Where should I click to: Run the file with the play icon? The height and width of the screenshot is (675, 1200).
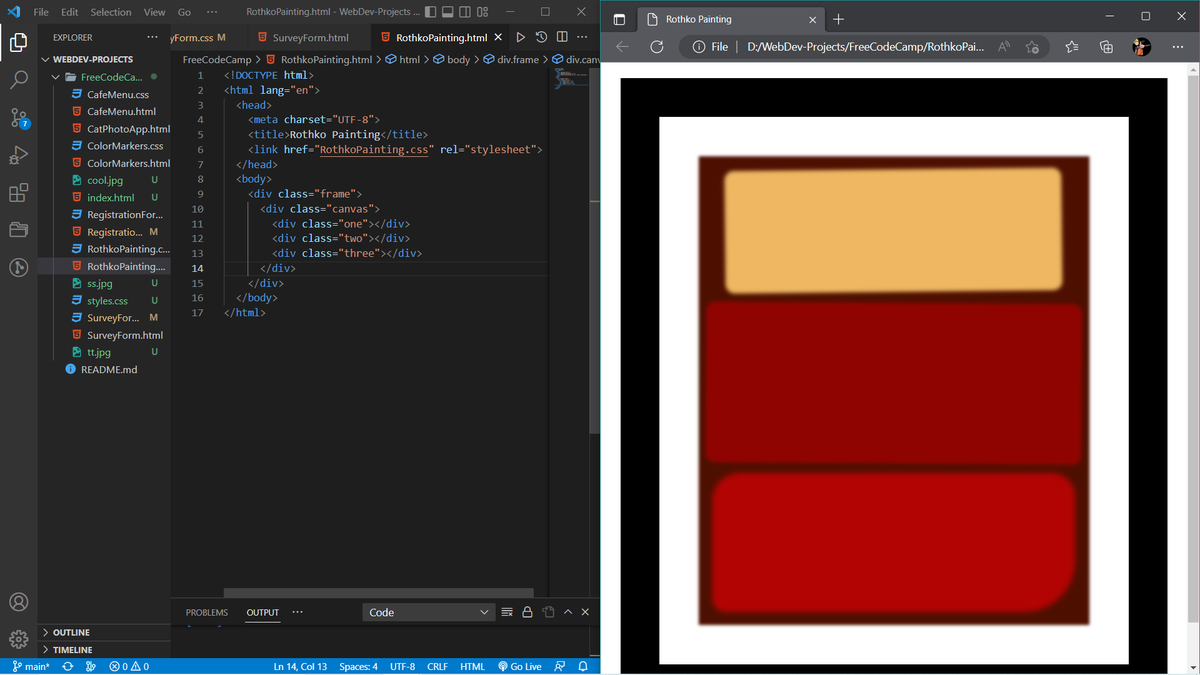[521, 37]
